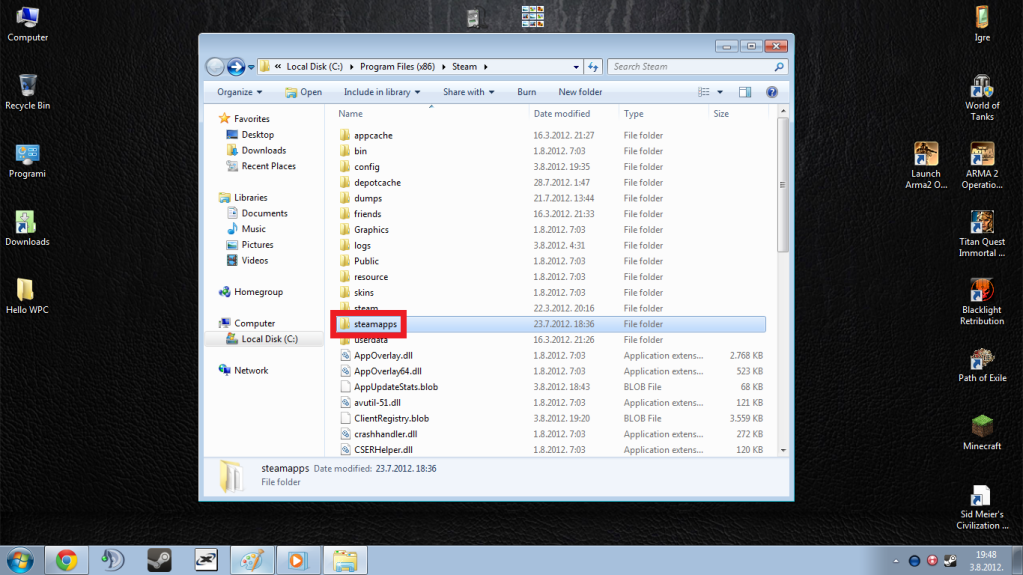This screenshot has height=575, width=1023.
Task: Open the Windows Start menu
Action: click(20, 560)
